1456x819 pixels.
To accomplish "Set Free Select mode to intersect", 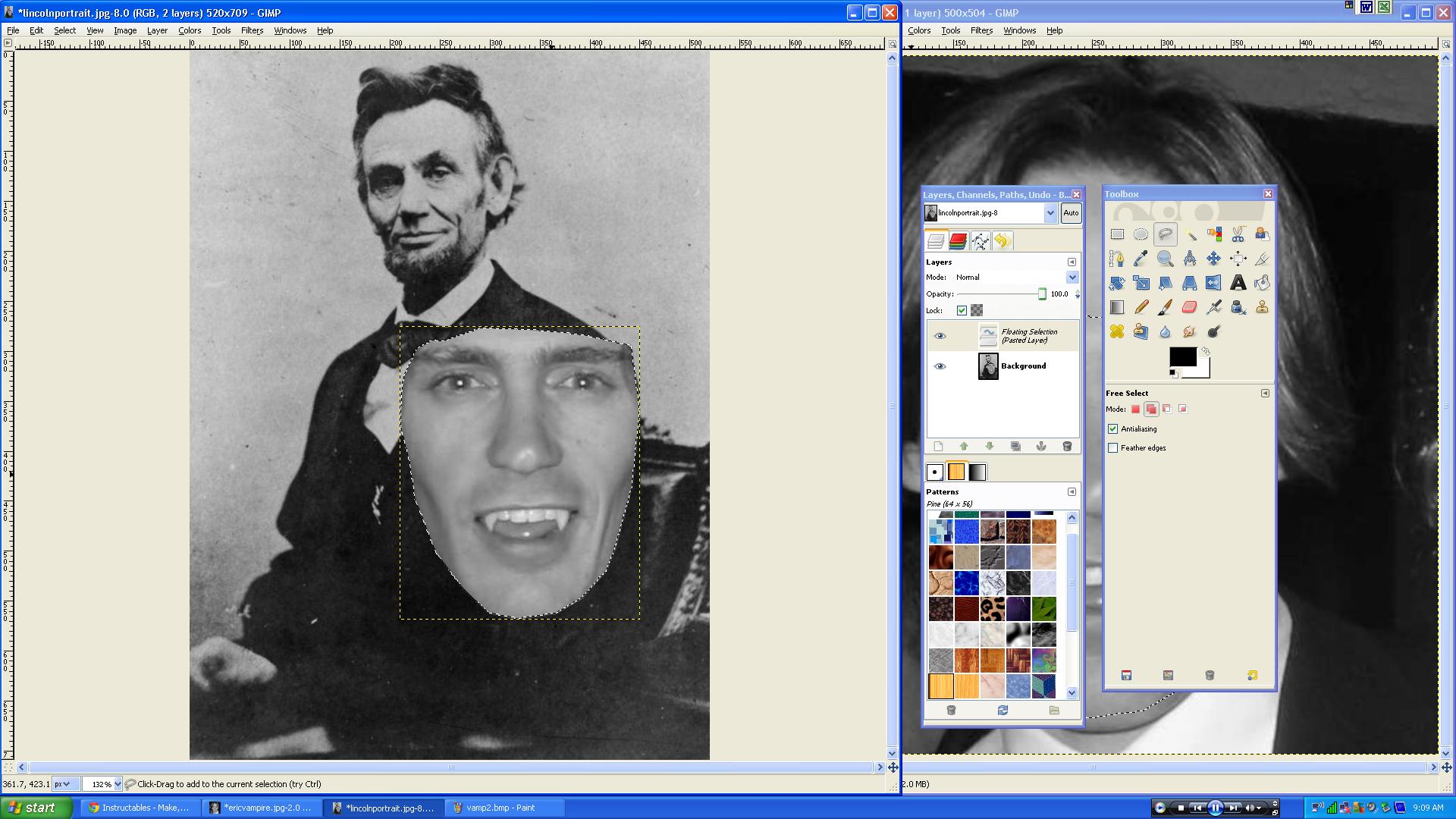I will 1183,409.
